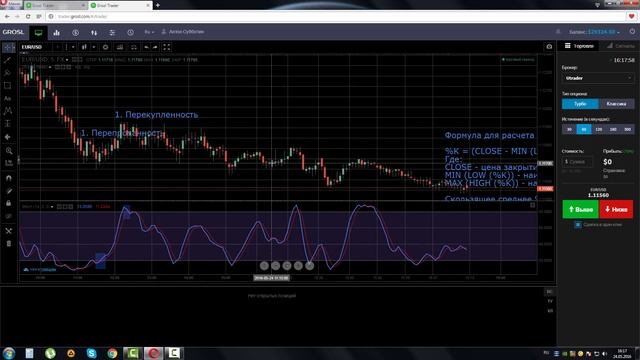Image resolution: width=640 pixels, height=360 pixels.
Task: Select the Турбо option type
Action: (x=580, y=104)
